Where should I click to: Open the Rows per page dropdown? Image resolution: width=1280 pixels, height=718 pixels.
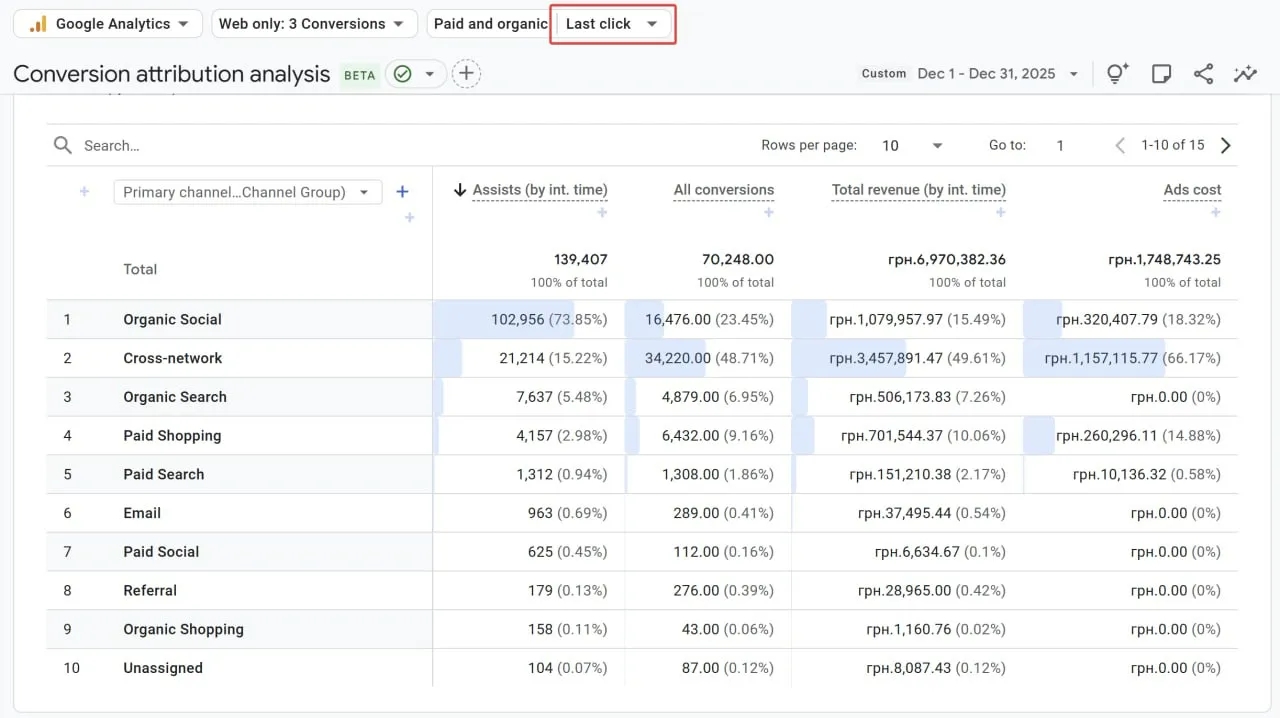(911, 146)
